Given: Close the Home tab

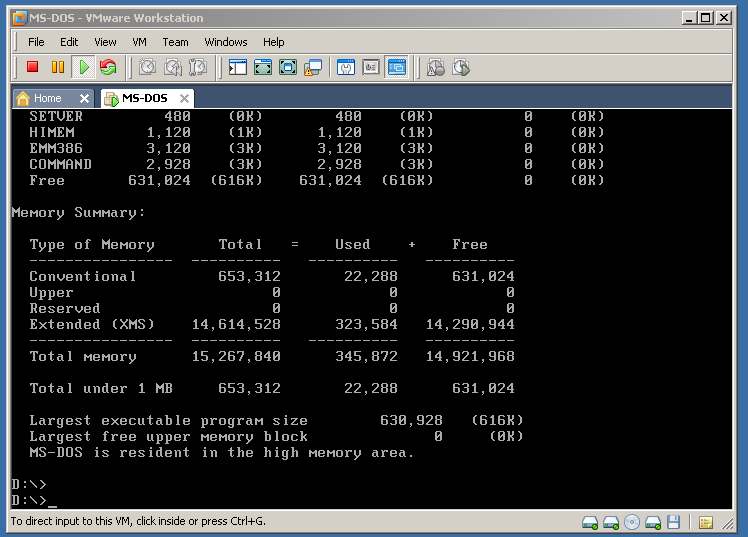Looking at the screenshot, I should pyautogui.click(x=84, y=98).
